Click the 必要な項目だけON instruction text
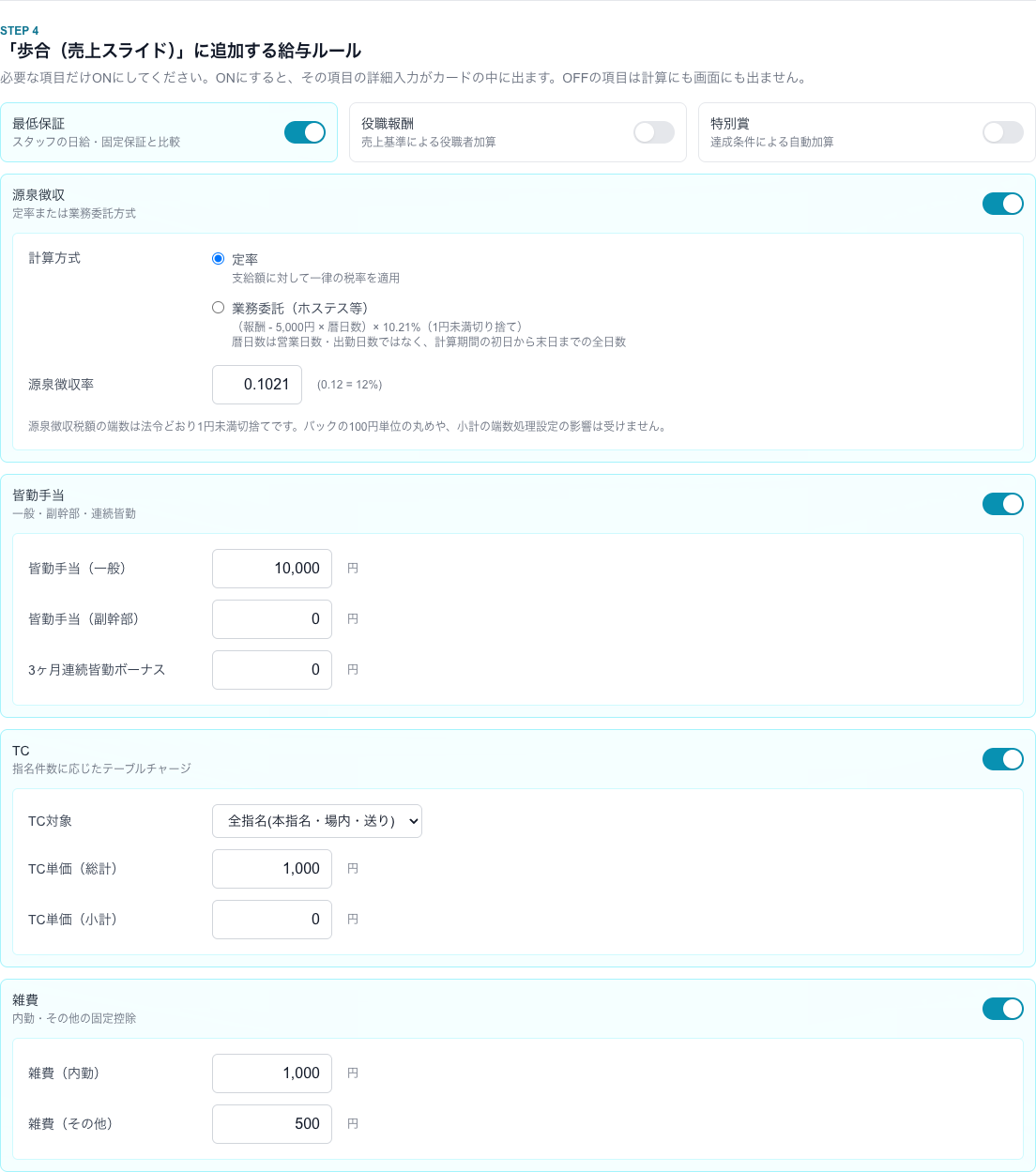Viewport: 1036px width, 1172px height. (x=404, y=78)
